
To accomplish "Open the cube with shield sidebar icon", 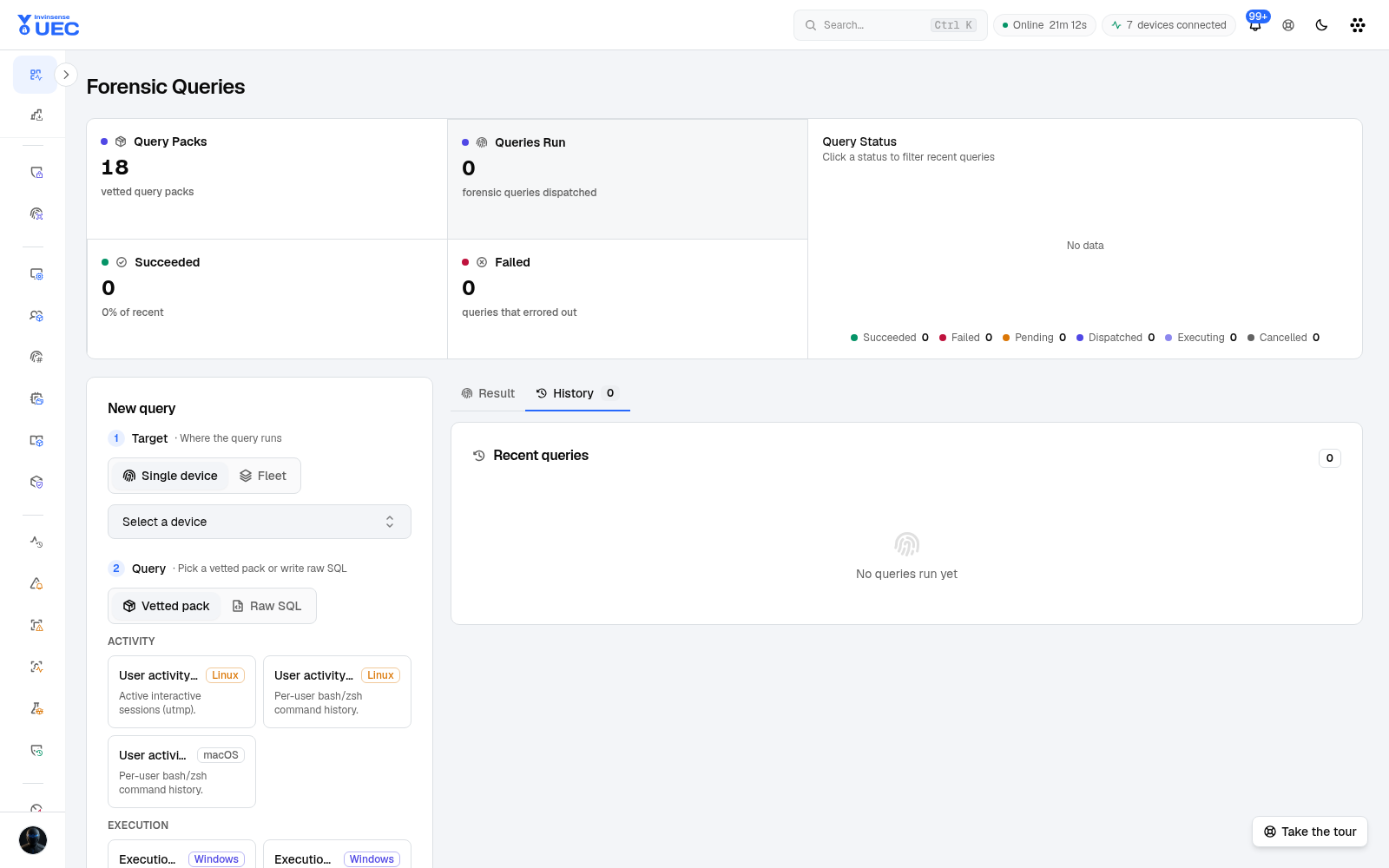I will 36,482.
